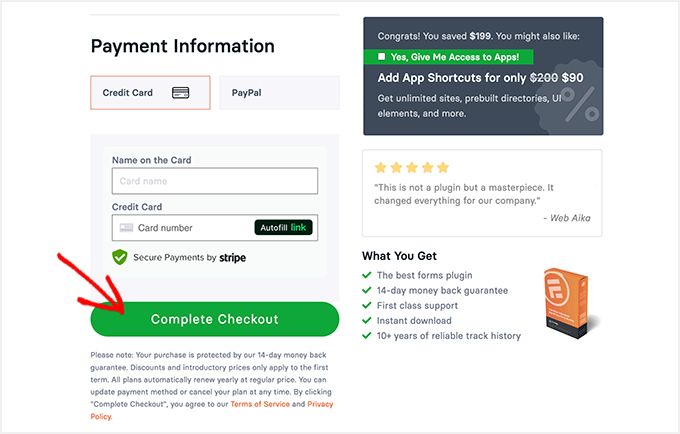This screenshot has width=680, height=434.
Task: Click the five-star rating icons
Action: pos(411,168)
